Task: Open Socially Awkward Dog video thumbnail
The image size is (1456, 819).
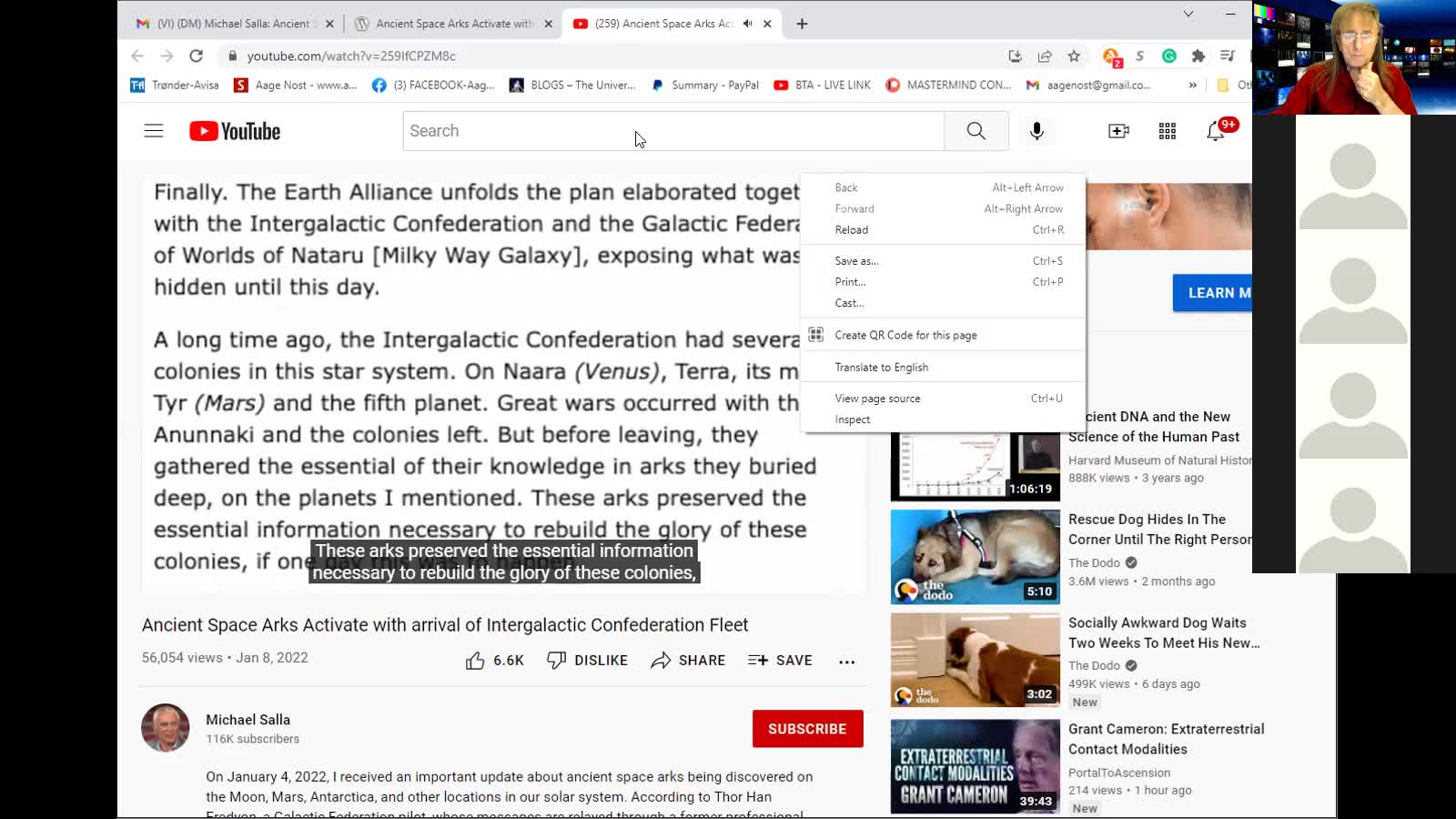Action: coord(975,660)
